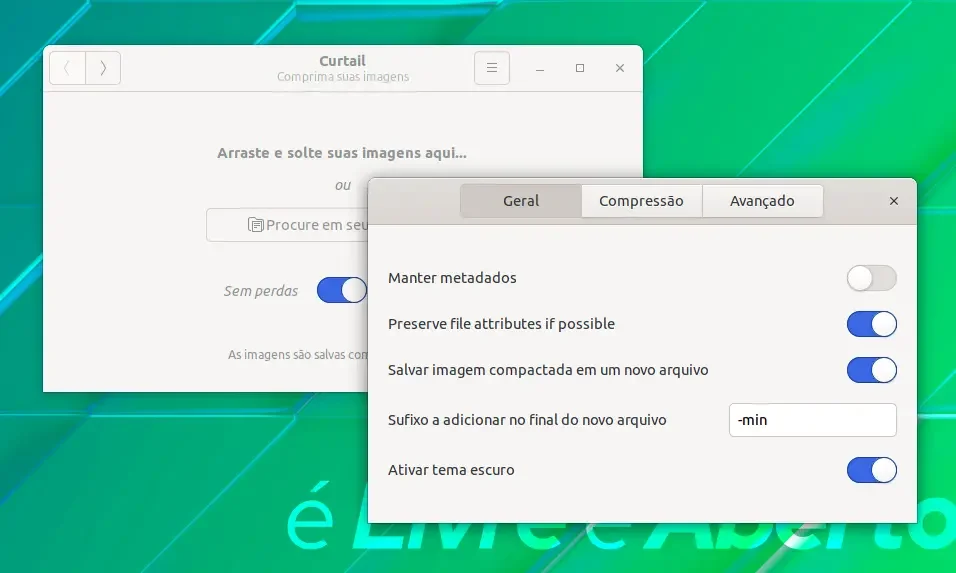Click the Curtail title in the header bar
Image resolution: width=956 pixels, height=573 pixels.
(x=342, y=61)
